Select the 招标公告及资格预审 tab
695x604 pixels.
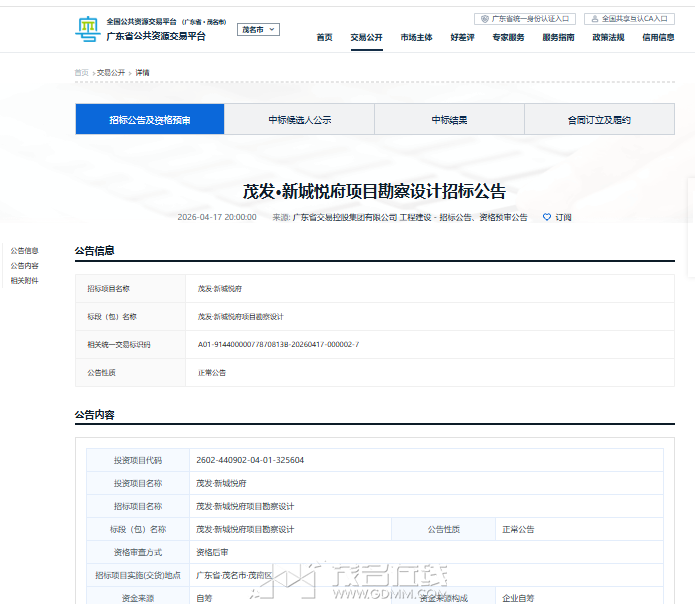150,120
